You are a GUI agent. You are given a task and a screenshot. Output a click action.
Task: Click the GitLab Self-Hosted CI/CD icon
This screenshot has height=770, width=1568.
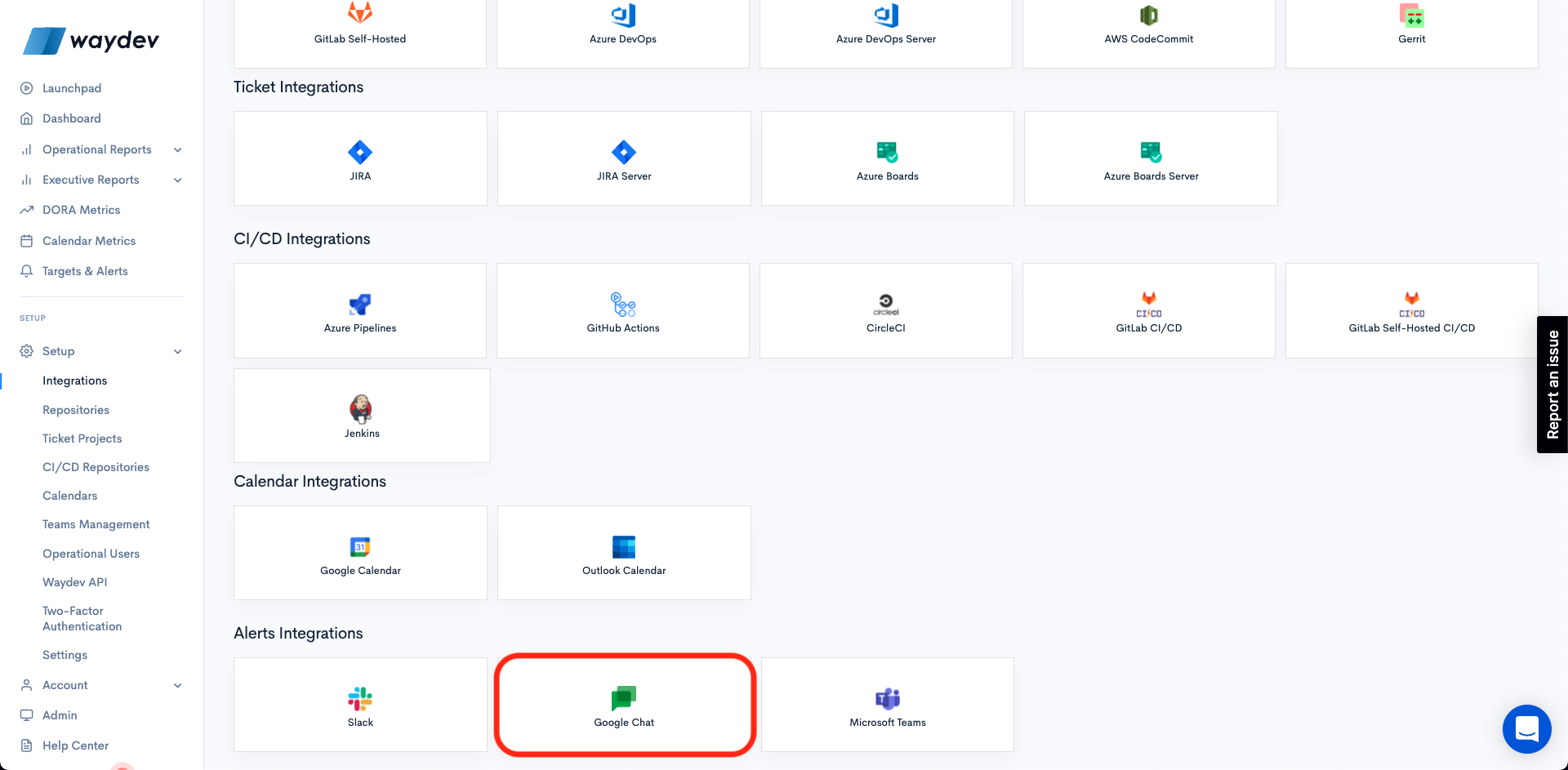(x=1412, y=304)
